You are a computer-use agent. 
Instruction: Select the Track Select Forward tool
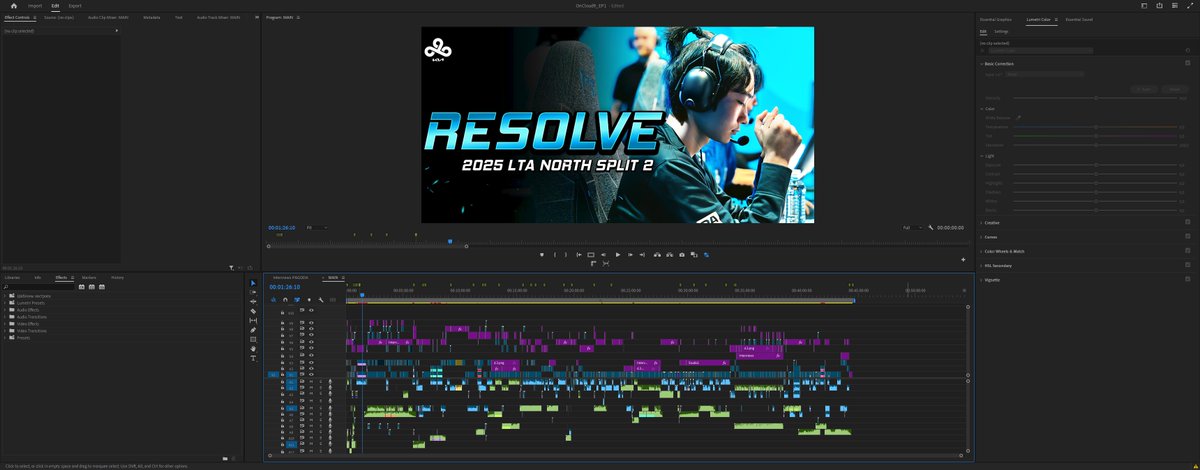(x=253, y=292)
